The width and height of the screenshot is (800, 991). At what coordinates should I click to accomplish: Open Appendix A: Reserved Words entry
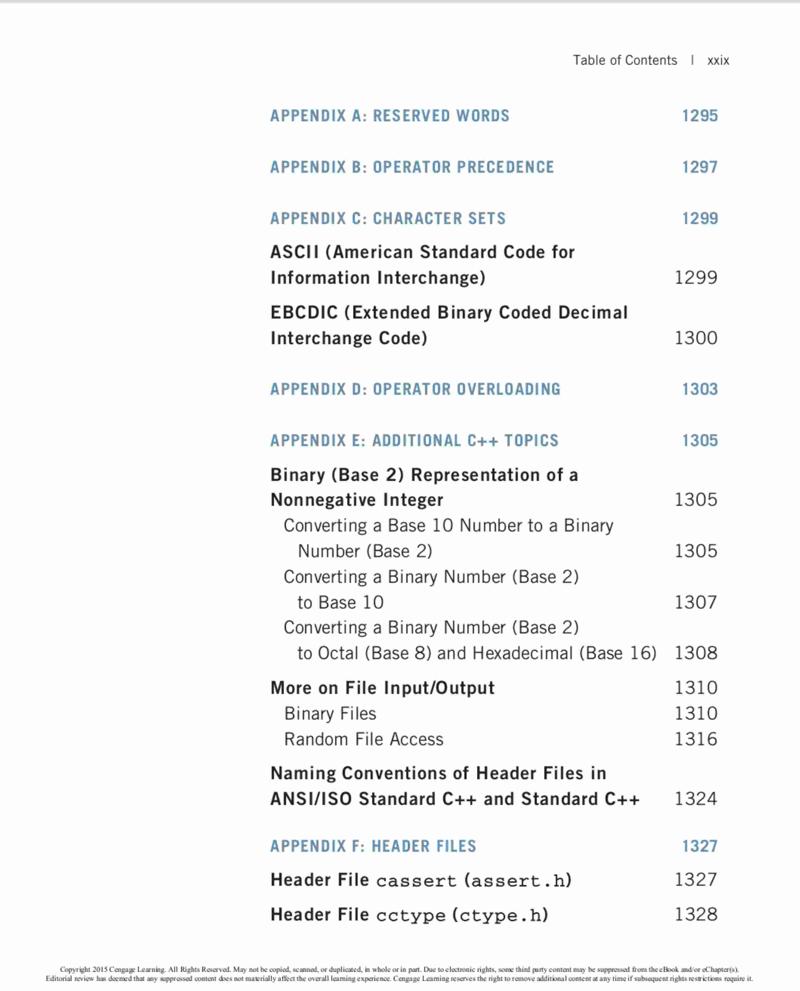[x=389, y=116]
